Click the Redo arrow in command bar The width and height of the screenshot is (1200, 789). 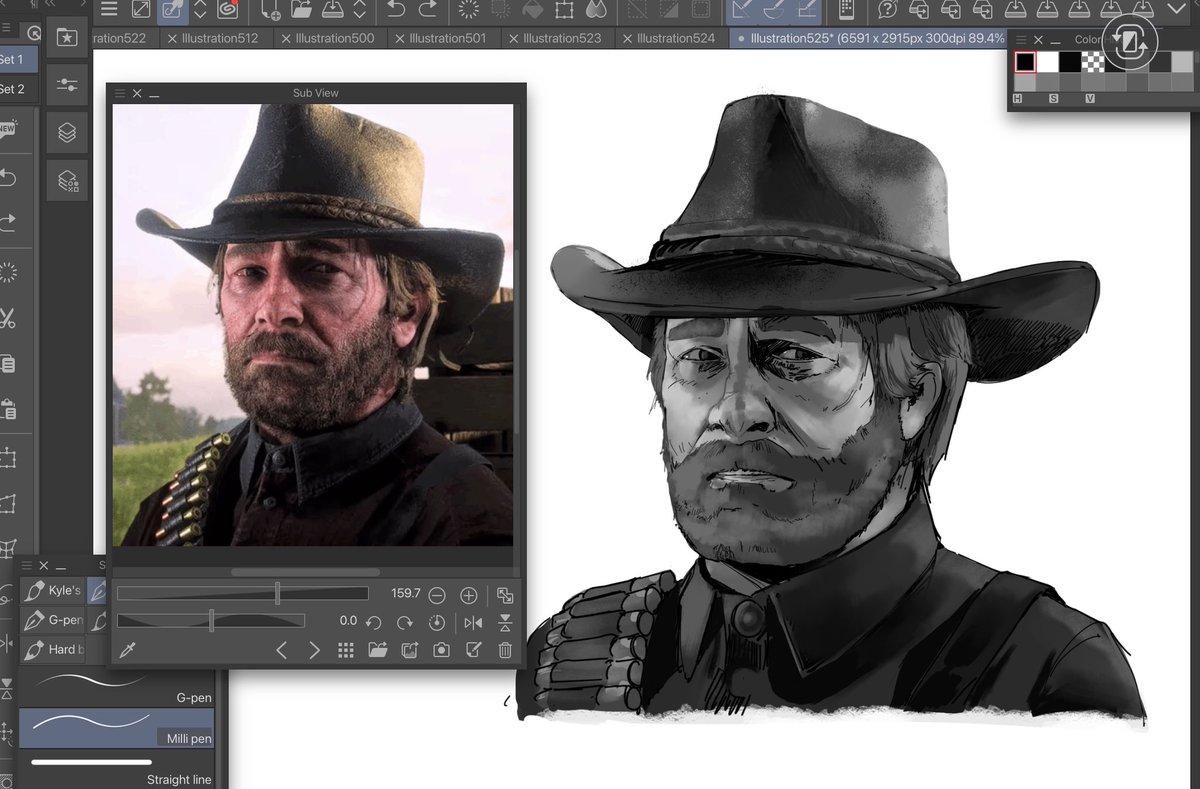pyautogui.click(x=428, y=10)
